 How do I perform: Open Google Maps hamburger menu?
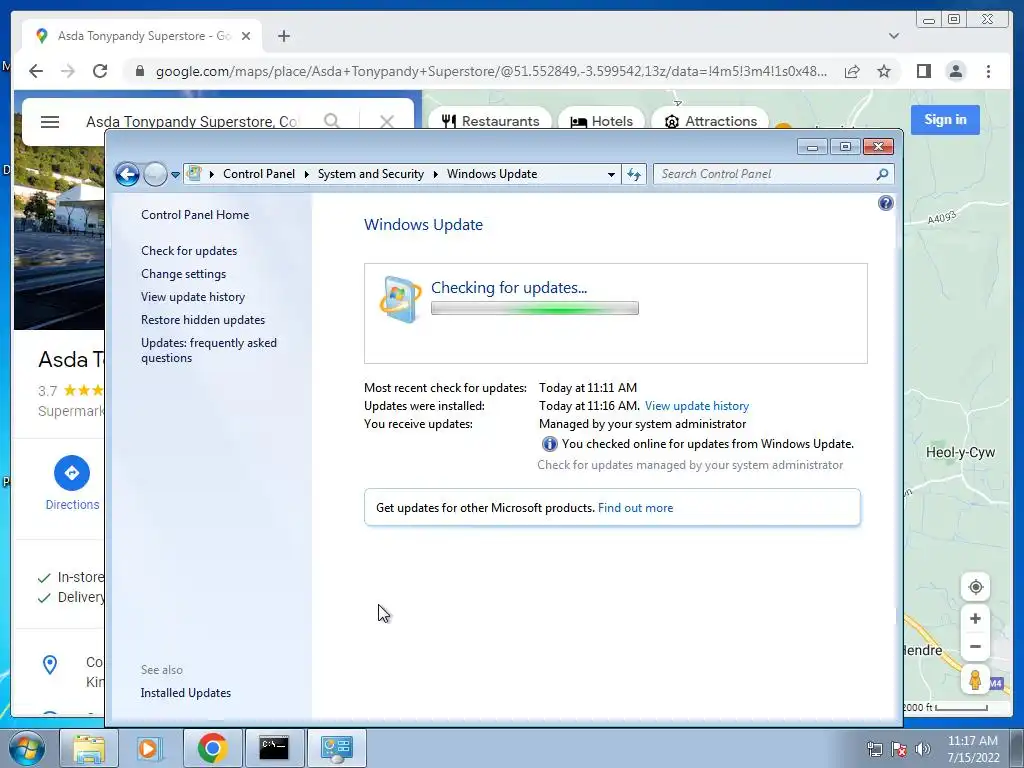[50, 121]
